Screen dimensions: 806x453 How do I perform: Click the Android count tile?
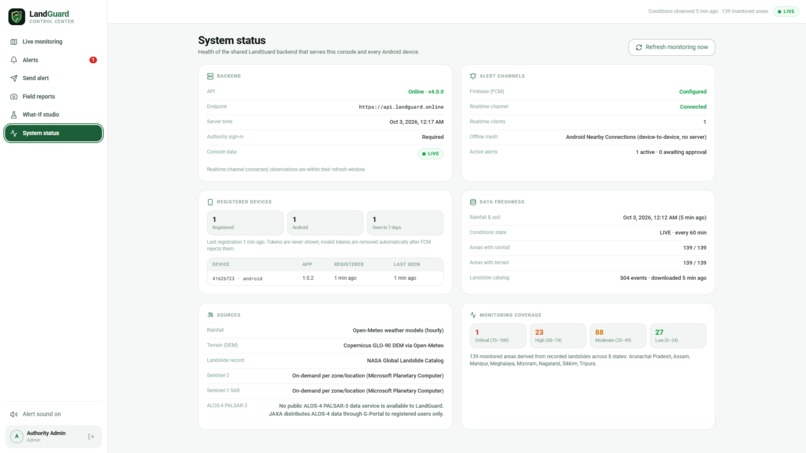click(325, 223)
